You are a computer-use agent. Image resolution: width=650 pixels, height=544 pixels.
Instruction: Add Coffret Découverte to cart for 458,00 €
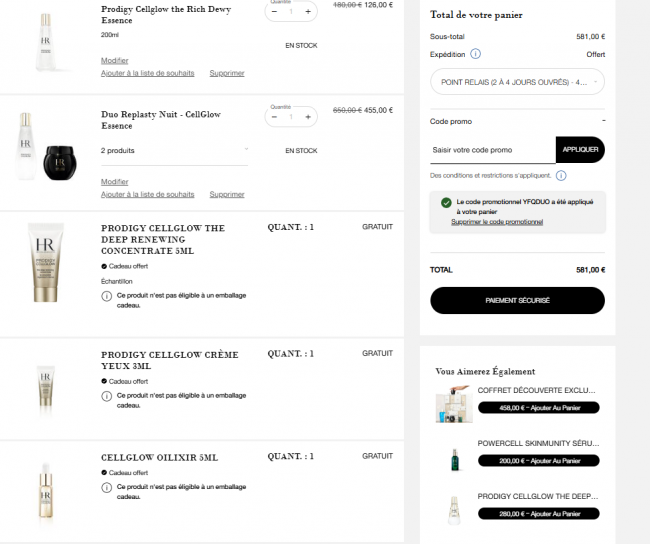tap(538, 408)
